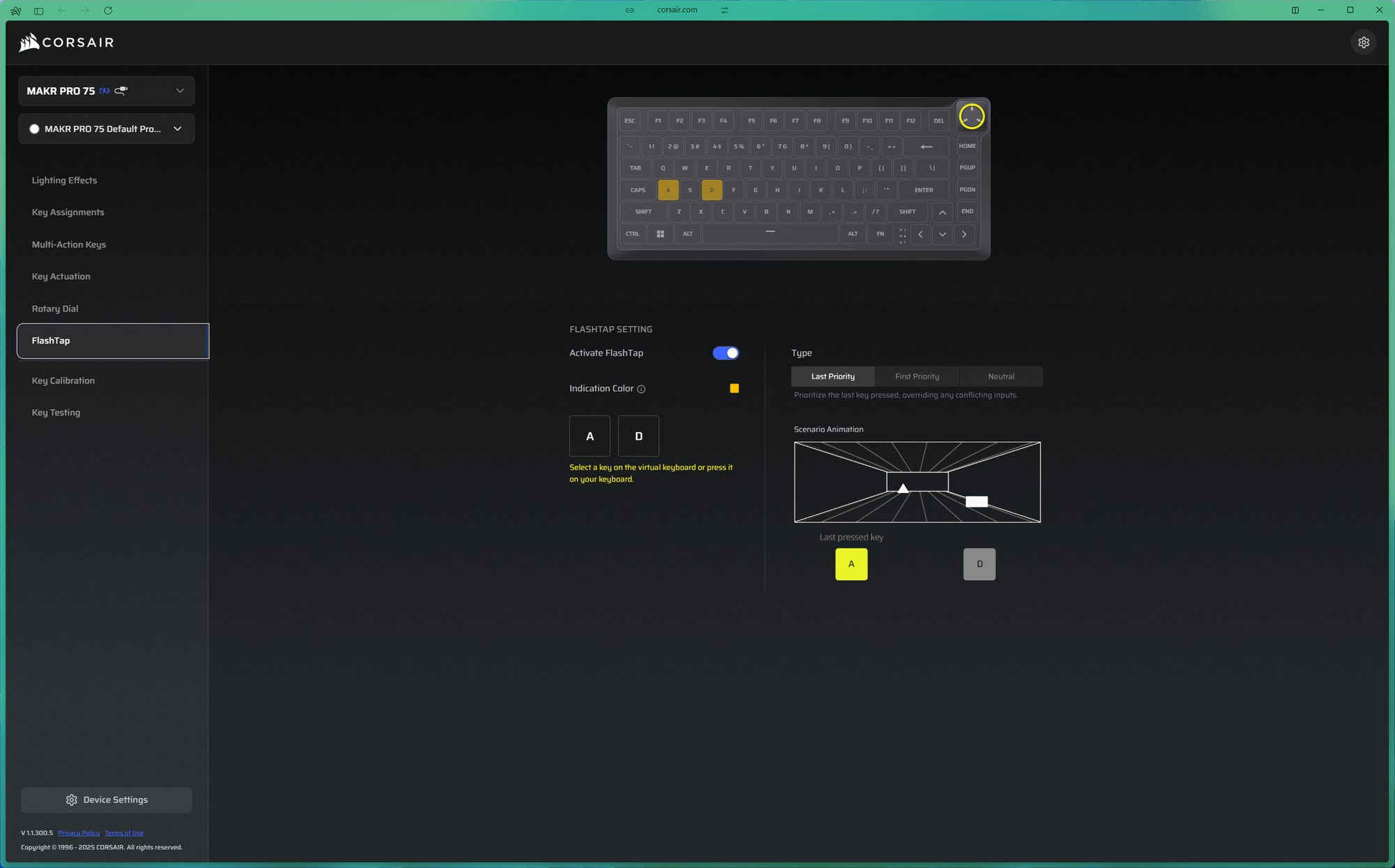Click the Indication Color info icon
Viewport: 1395px width, 868px height.
pos(641,389)
